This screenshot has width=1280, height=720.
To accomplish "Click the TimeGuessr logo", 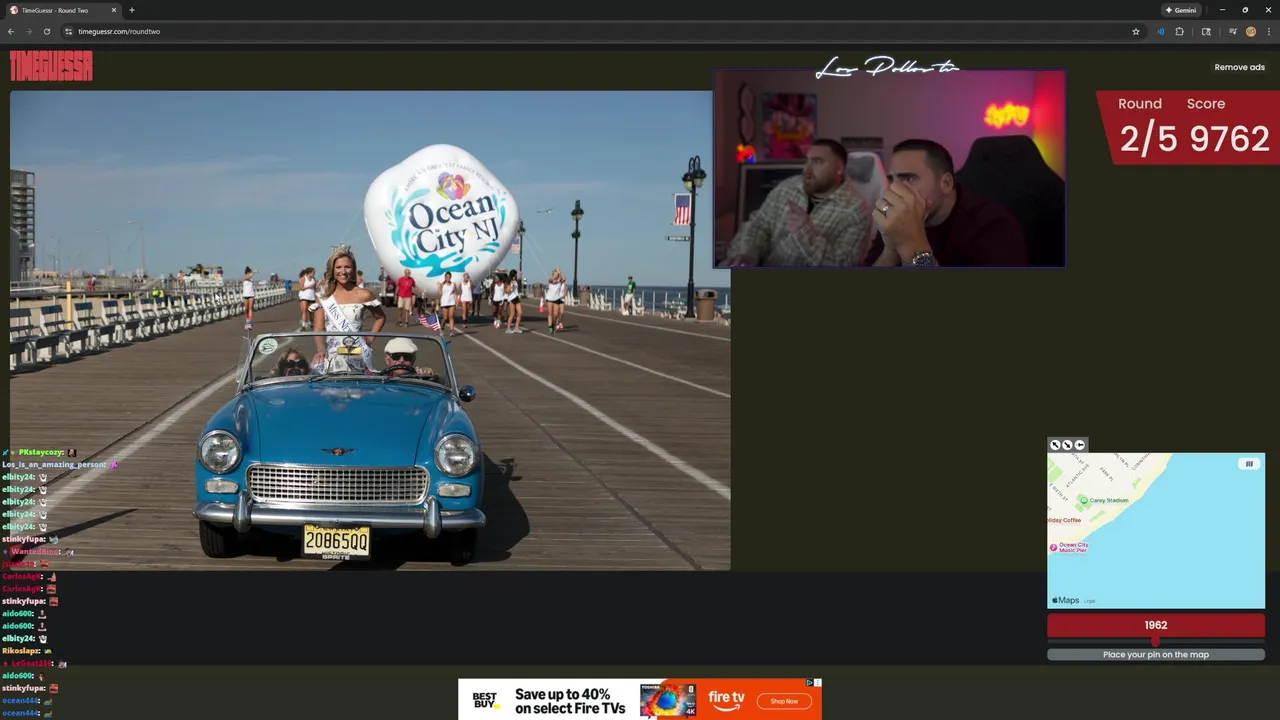I will 51,66.
